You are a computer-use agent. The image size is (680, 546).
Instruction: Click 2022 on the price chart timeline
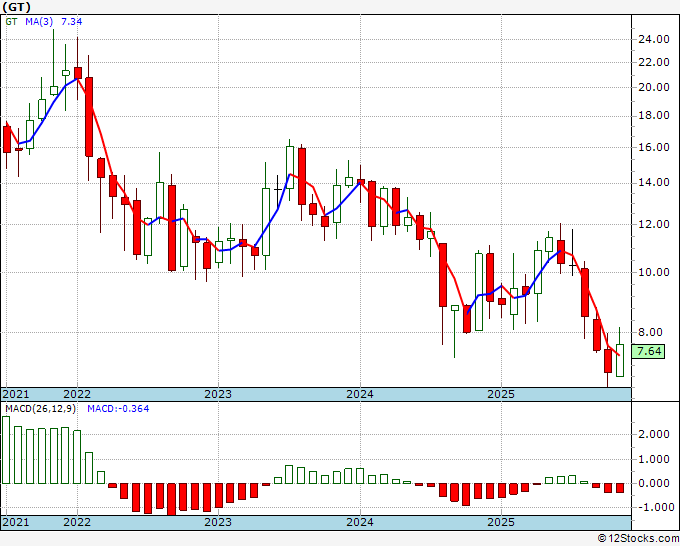click(77, 394)
